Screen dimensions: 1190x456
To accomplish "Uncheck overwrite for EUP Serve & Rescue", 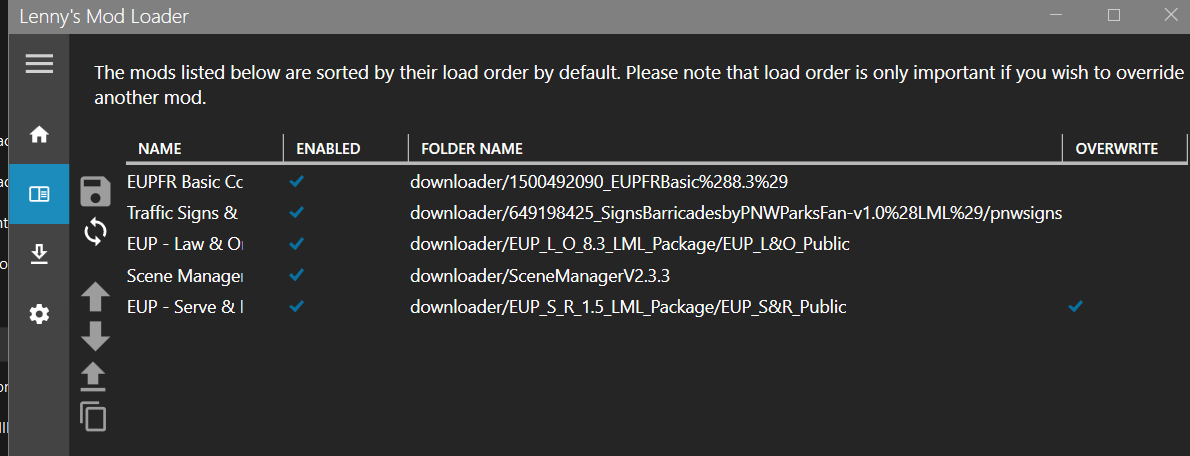I will pyautogui.click(x=1075, y=306).
